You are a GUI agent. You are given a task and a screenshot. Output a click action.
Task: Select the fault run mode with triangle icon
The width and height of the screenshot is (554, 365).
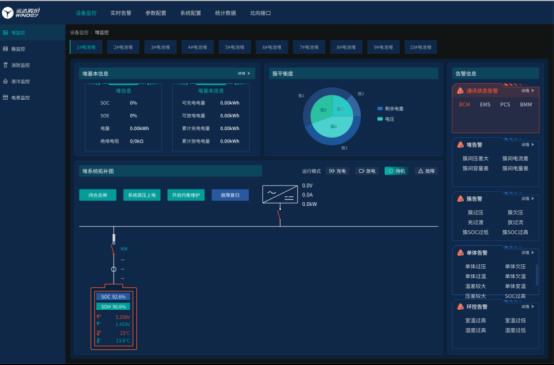(426, 171)
